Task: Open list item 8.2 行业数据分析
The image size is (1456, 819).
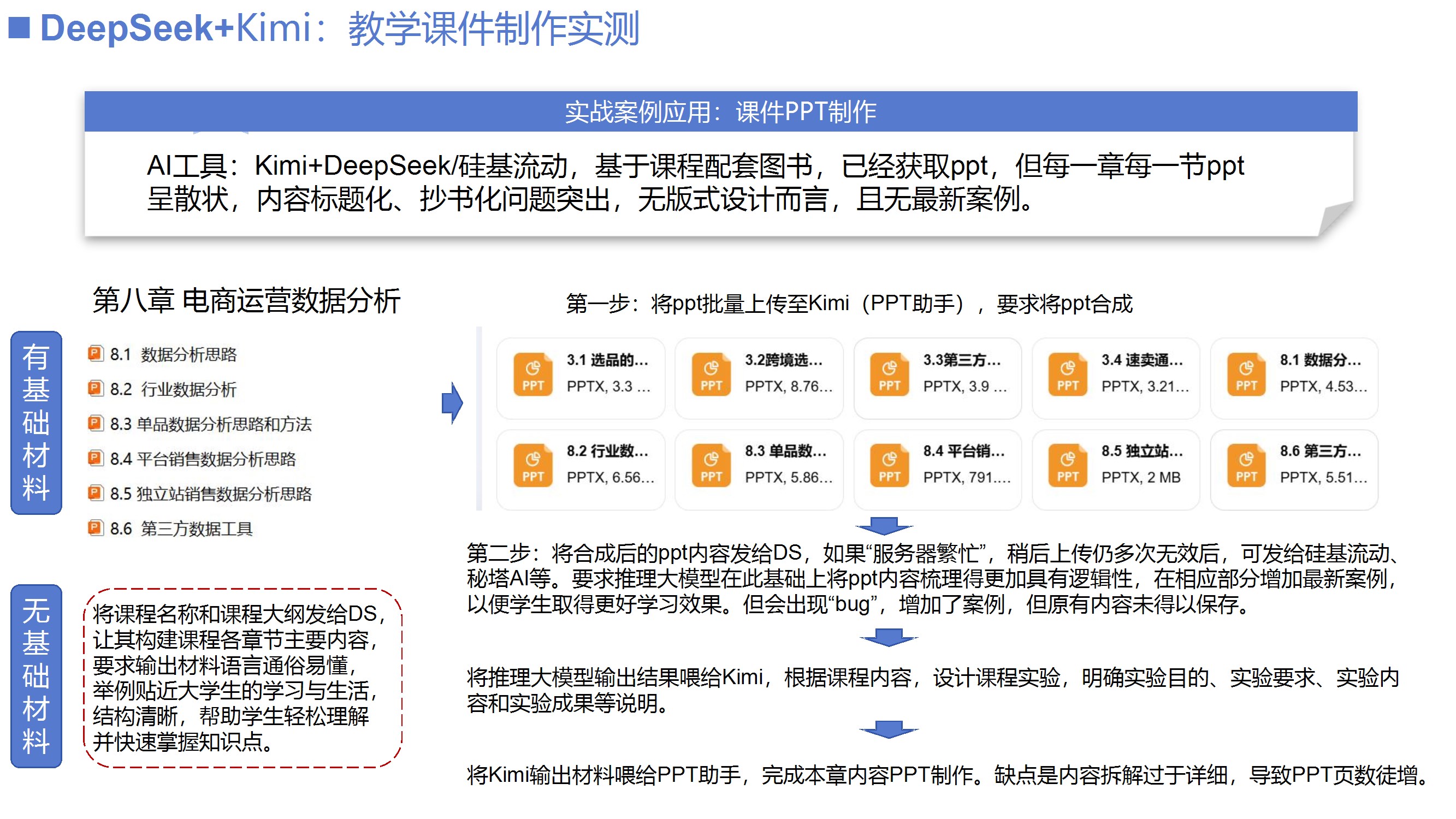Action: (x=173, y=389)
